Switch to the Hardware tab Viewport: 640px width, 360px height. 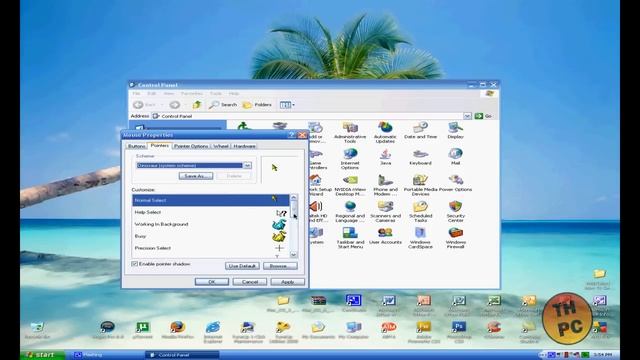point(244,146)
